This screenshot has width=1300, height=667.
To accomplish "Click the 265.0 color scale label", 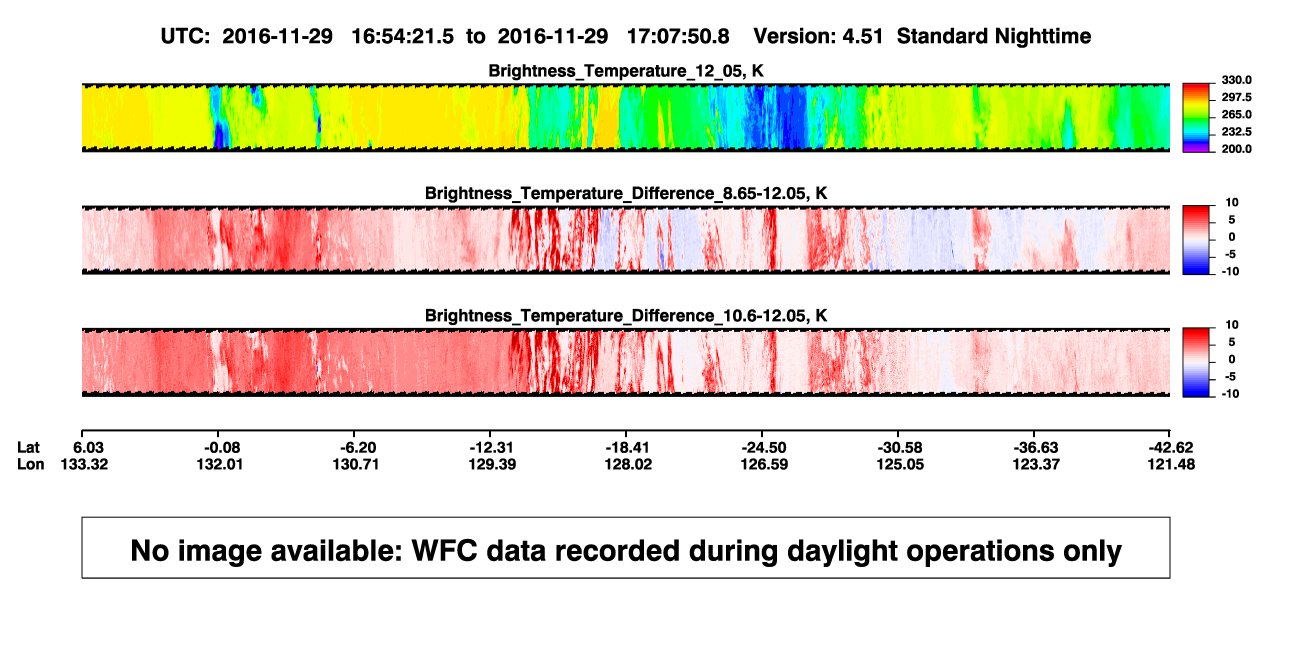I will point(1235,115).
